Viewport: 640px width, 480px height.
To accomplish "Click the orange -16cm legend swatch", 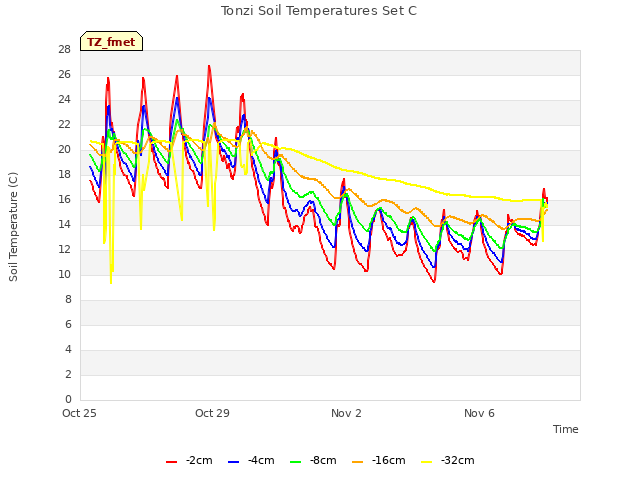I will pyautogui.click(x=358, y=462).
